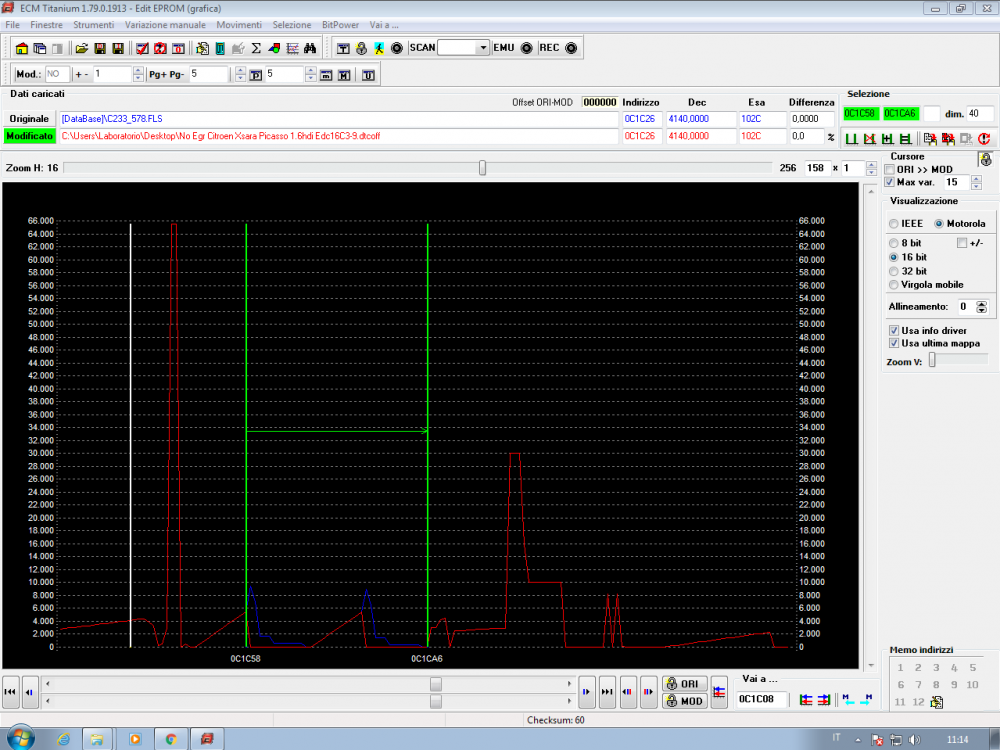1000x750 pixels.
Task: Click the red refresh icon in Selezione
Action: [x=983, y=139]
